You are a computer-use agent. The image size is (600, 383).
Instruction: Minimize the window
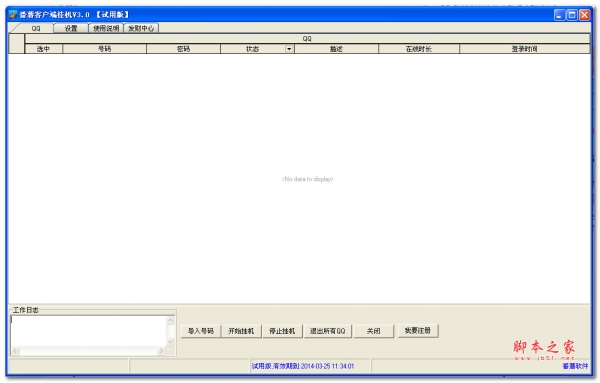pyautogui.click(x=559, y=15)
